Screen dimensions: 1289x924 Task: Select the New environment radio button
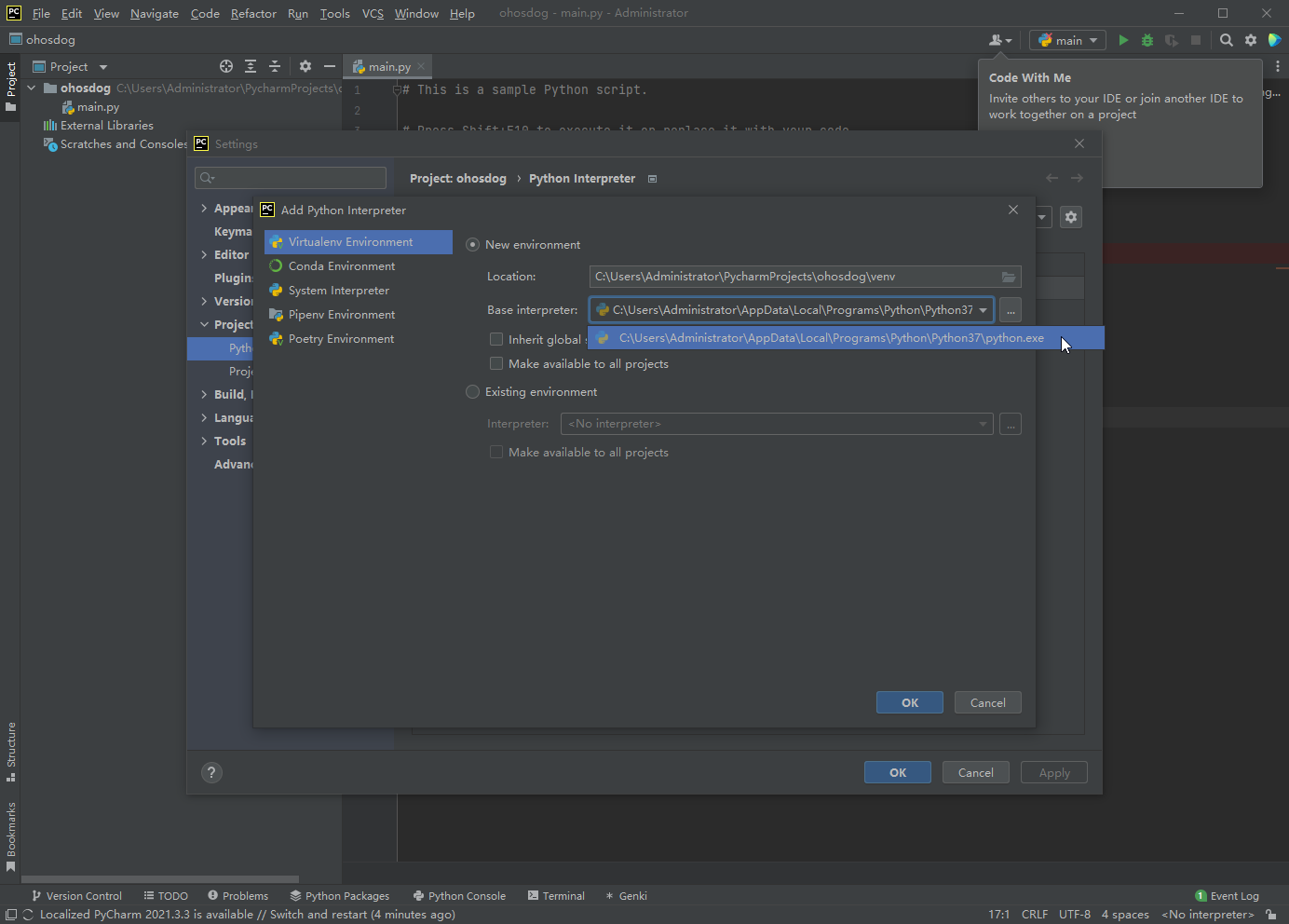coord(473,245)
